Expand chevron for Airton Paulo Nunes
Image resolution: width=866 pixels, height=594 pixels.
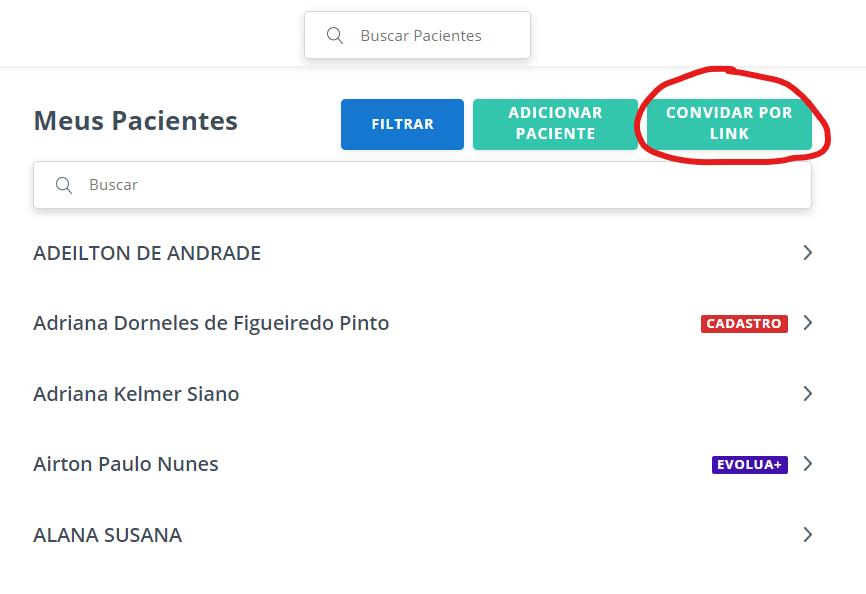pyautogui.click(x=807, y=464)
